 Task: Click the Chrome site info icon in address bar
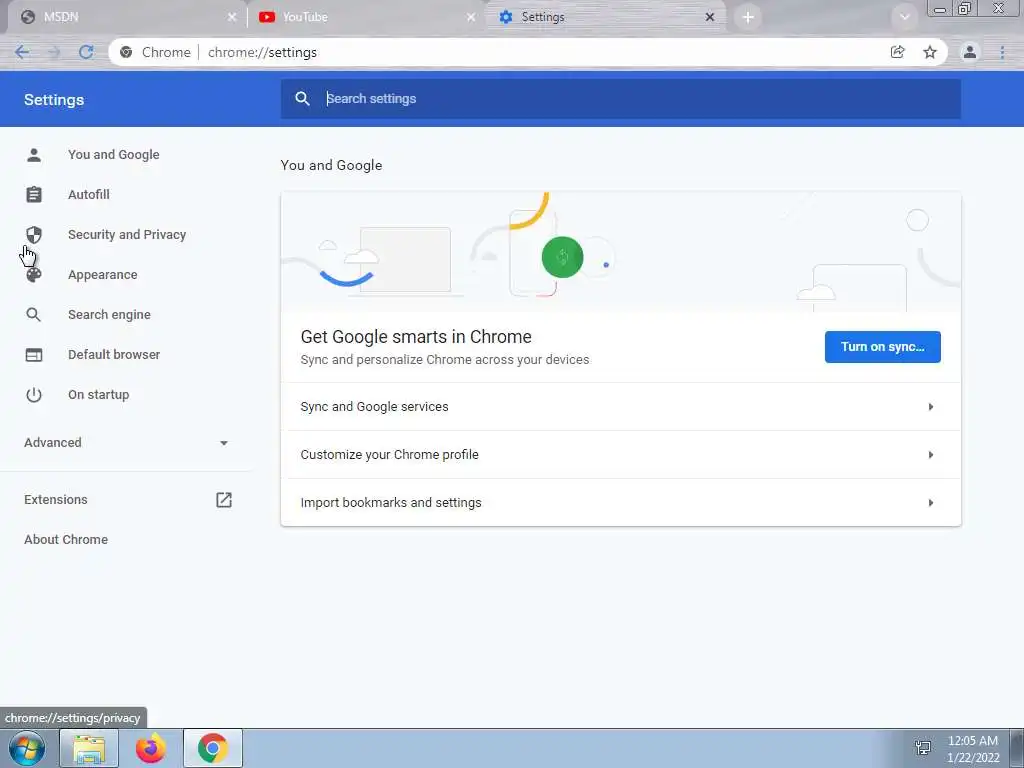pyautogui.click(x=126, y=52)
